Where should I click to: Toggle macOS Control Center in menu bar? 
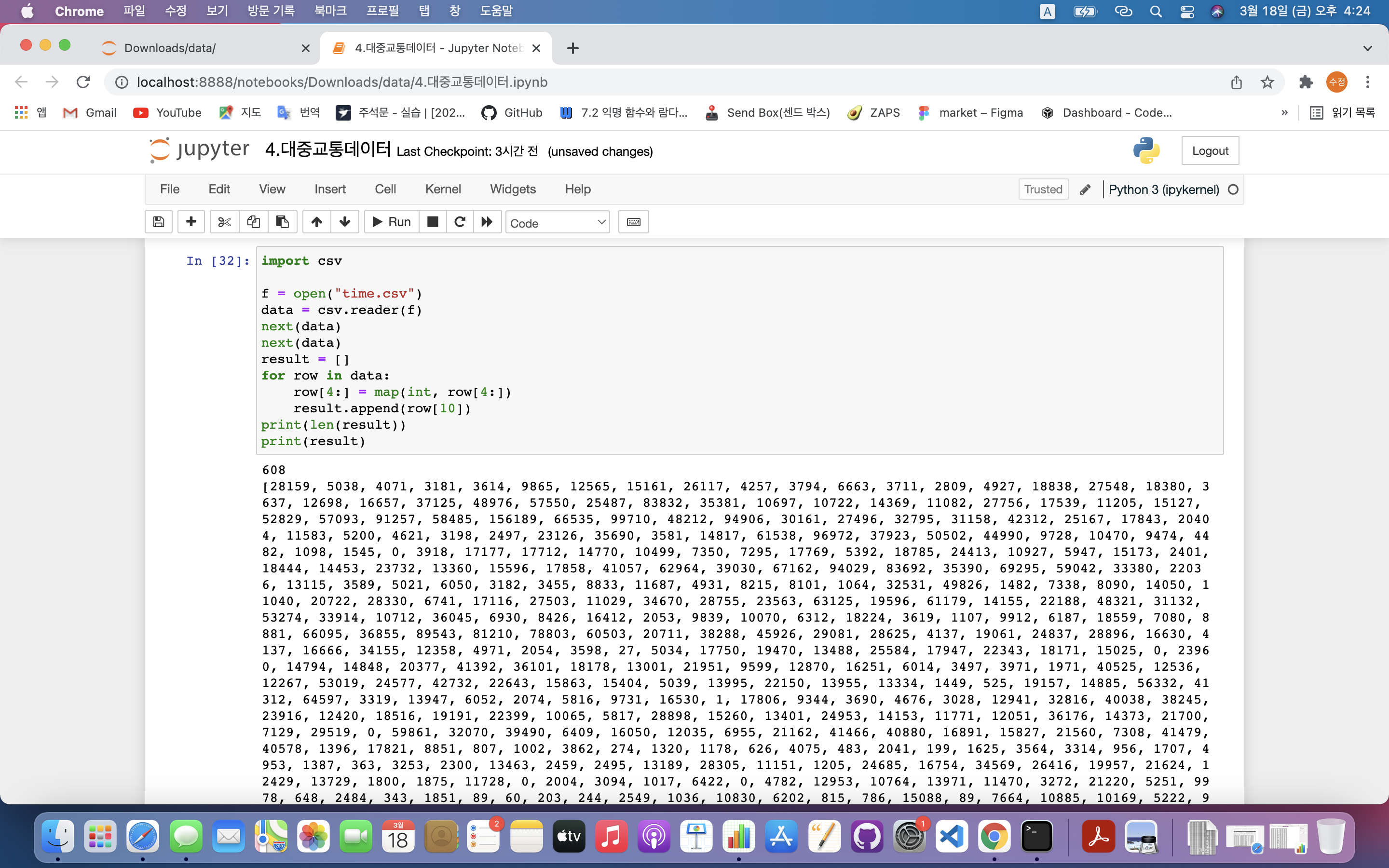point(1187,12)
